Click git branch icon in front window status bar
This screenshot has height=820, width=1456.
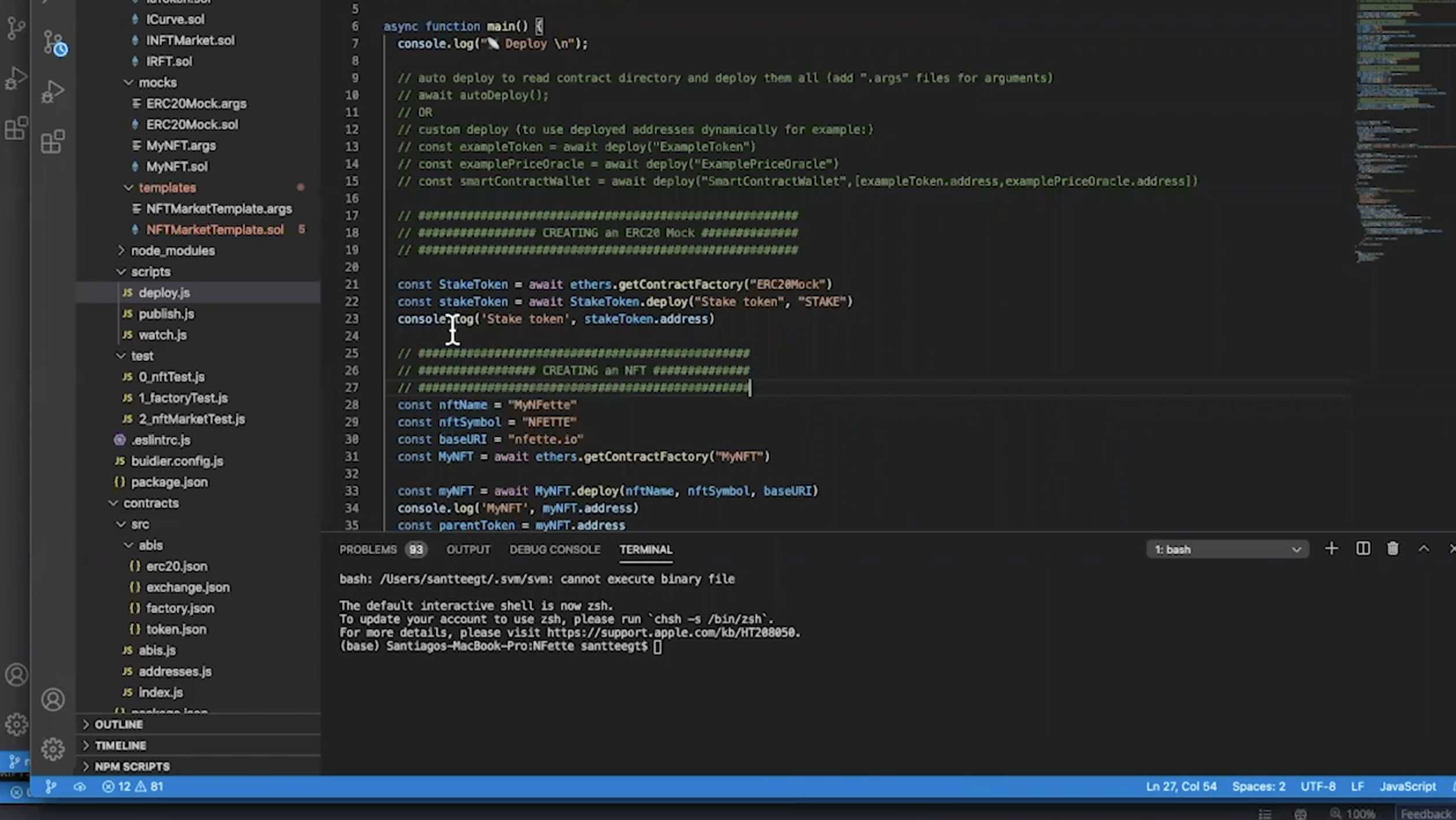click(51, 786)
